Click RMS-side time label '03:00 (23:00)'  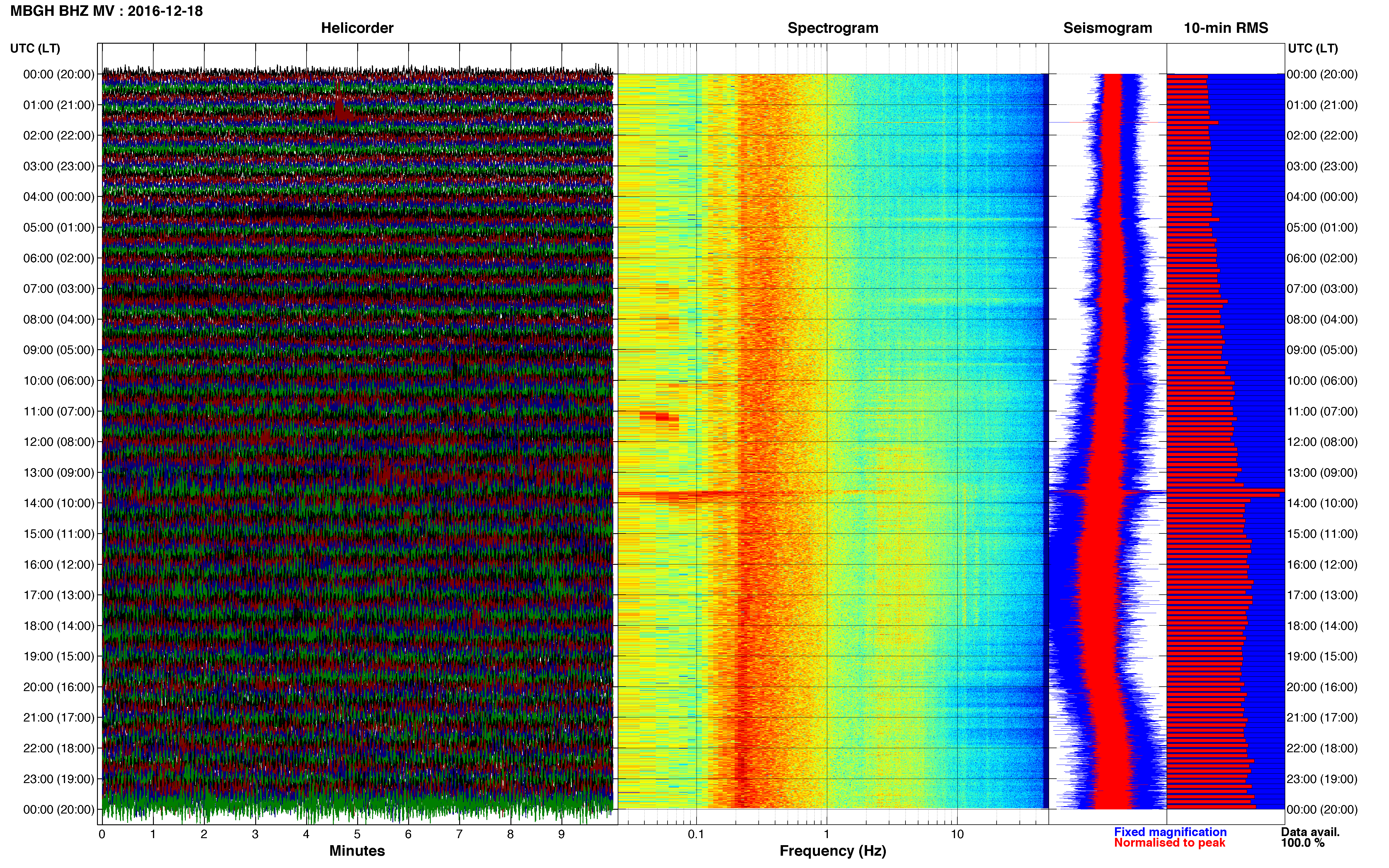(1322, 166)
